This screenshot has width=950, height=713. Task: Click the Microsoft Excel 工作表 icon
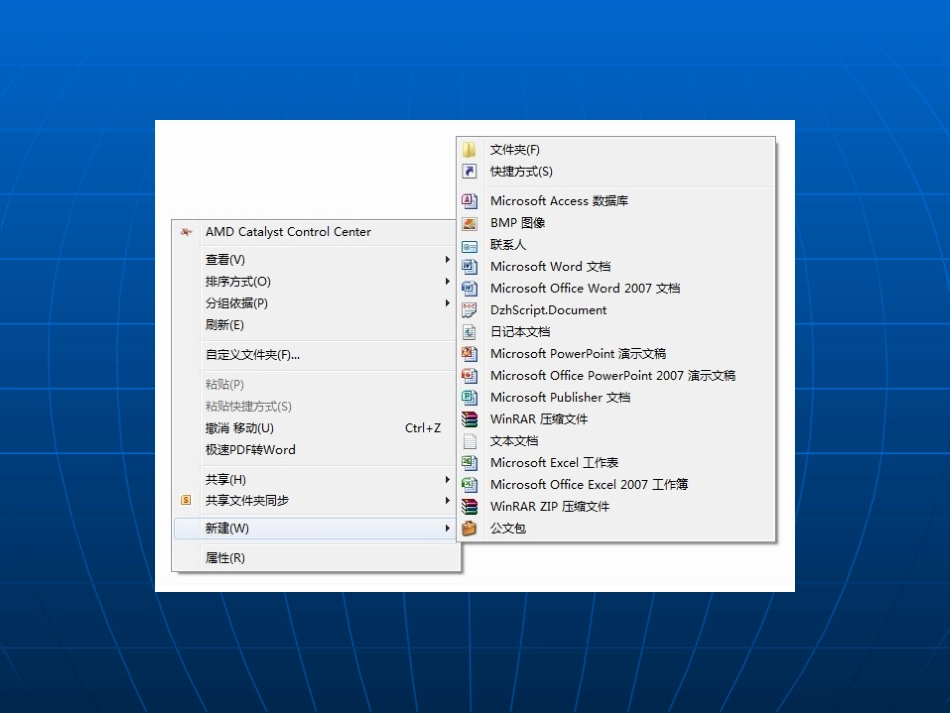point(469,463)
